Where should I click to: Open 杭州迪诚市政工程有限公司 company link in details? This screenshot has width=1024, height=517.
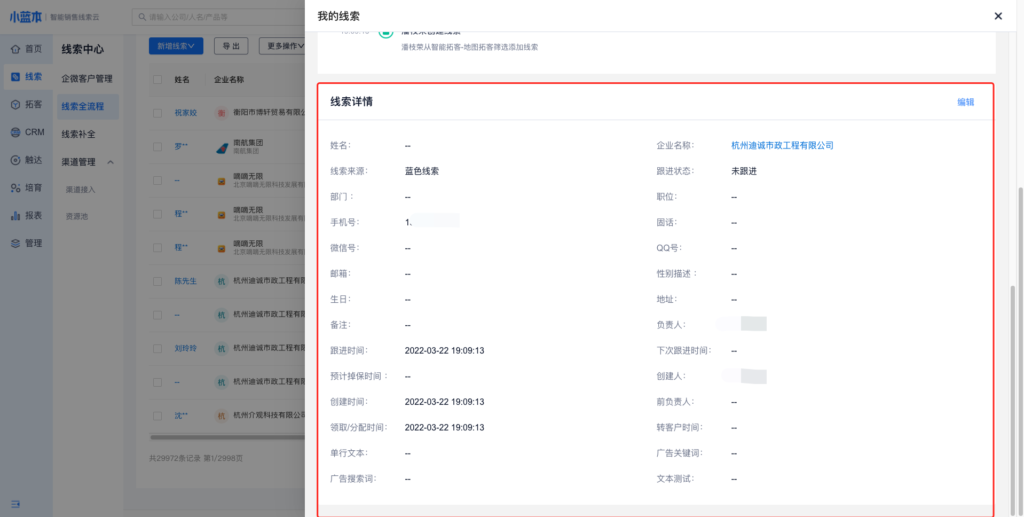click(x=782, y=146)
